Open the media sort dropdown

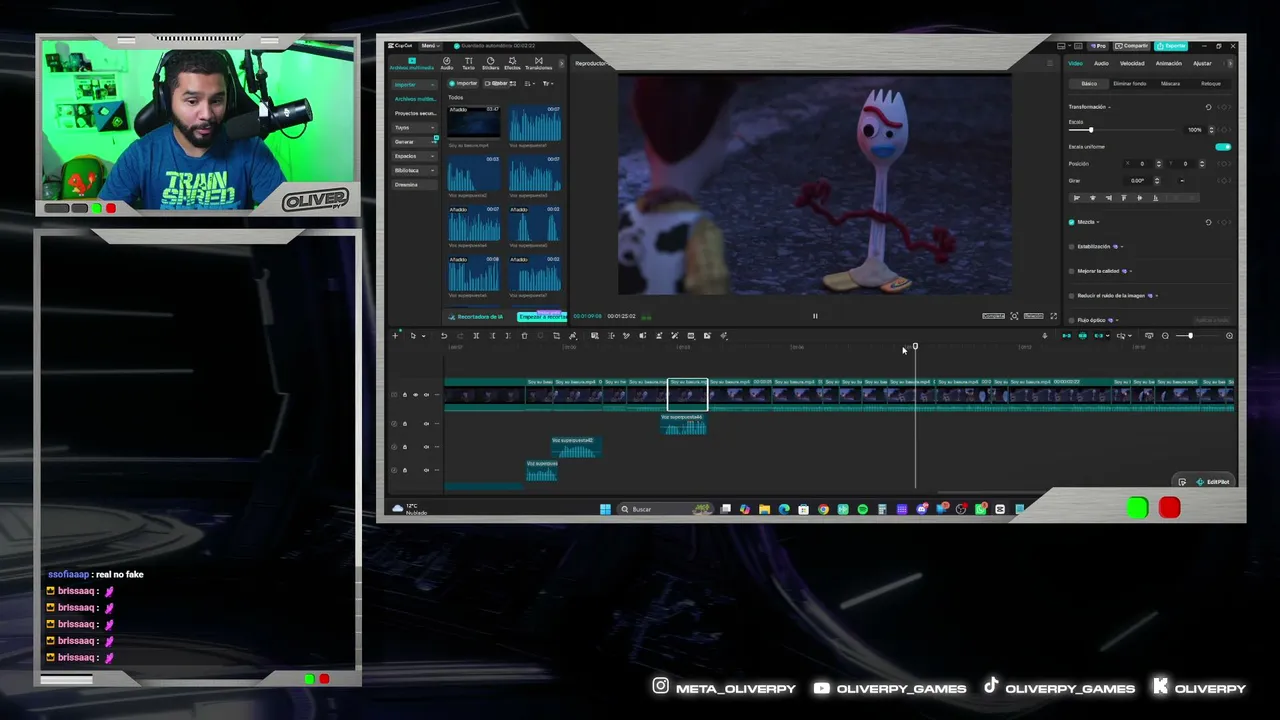click(x=531, y=83)
